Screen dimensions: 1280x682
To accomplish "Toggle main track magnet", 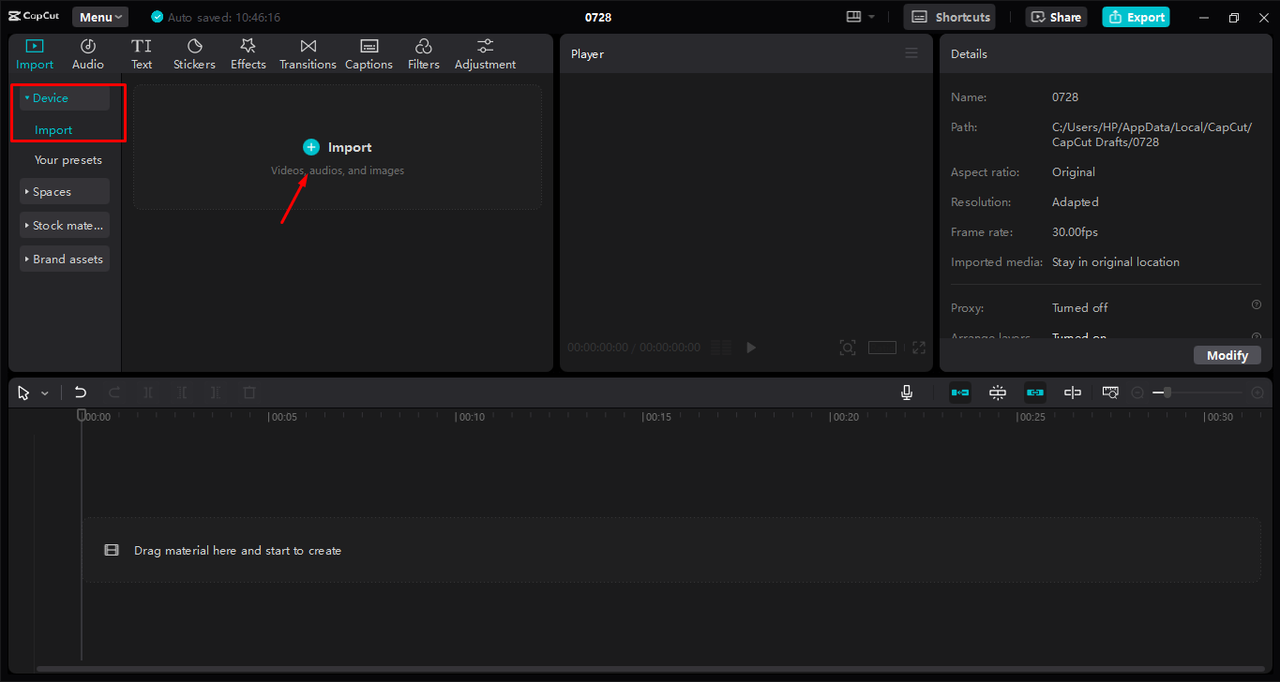I will [960, 393].
